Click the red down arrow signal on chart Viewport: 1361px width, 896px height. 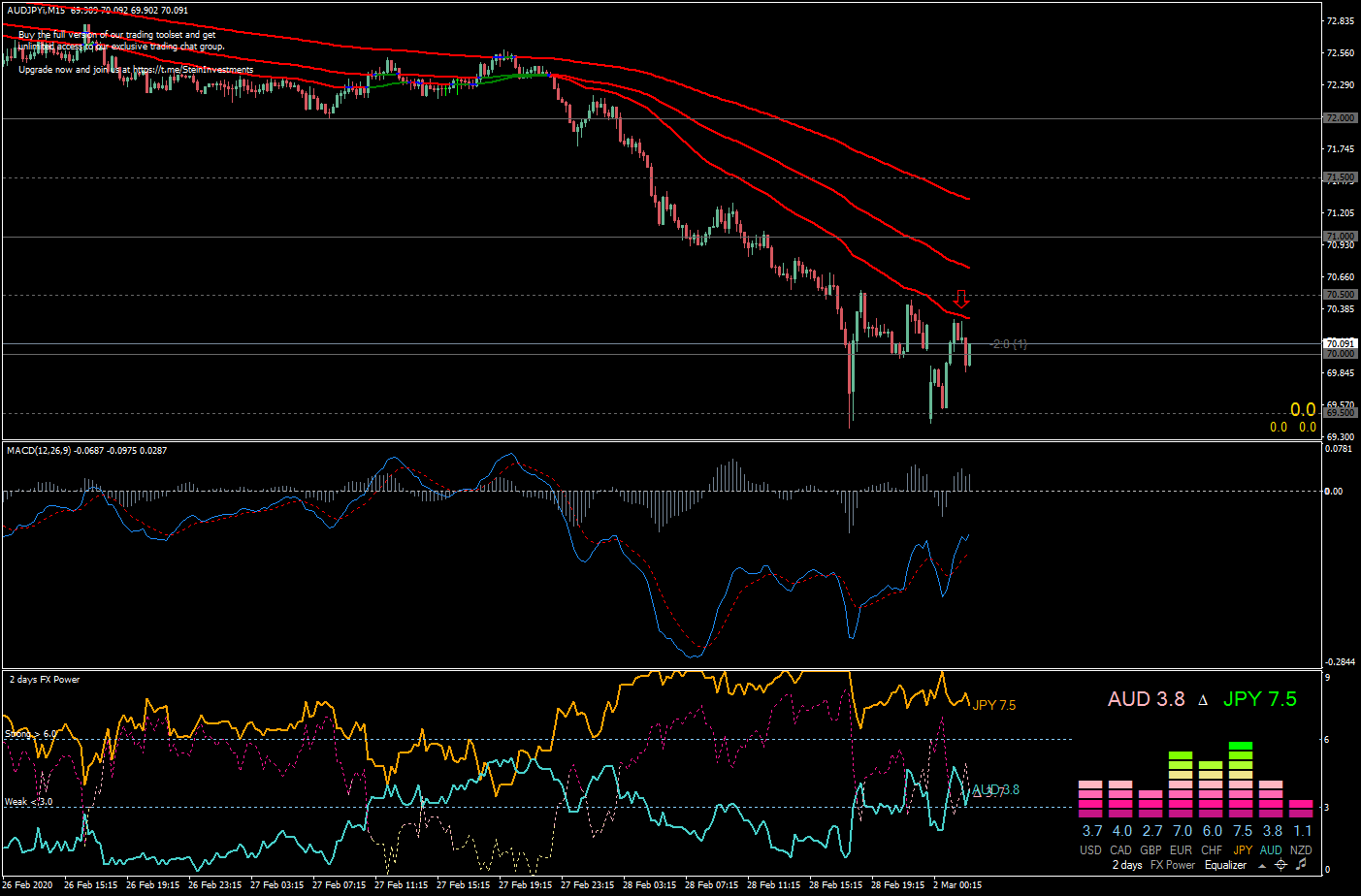click(961, 299)
